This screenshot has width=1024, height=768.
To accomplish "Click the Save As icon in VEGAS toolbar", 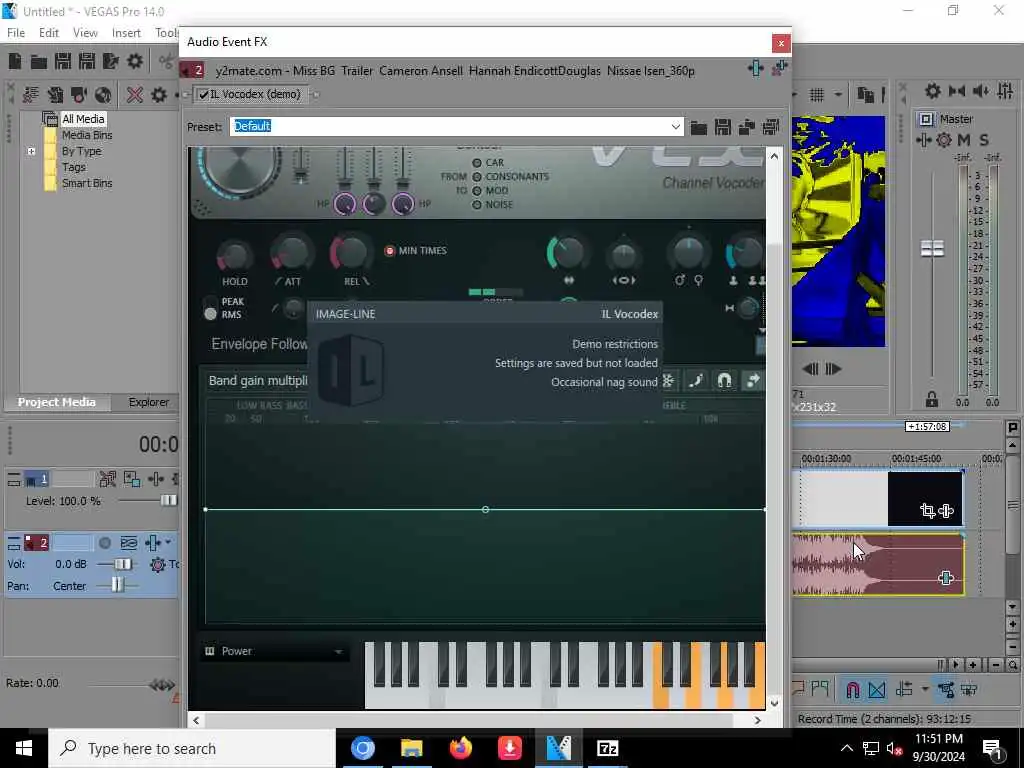I will pyautogui.click(x=87, y=61).
